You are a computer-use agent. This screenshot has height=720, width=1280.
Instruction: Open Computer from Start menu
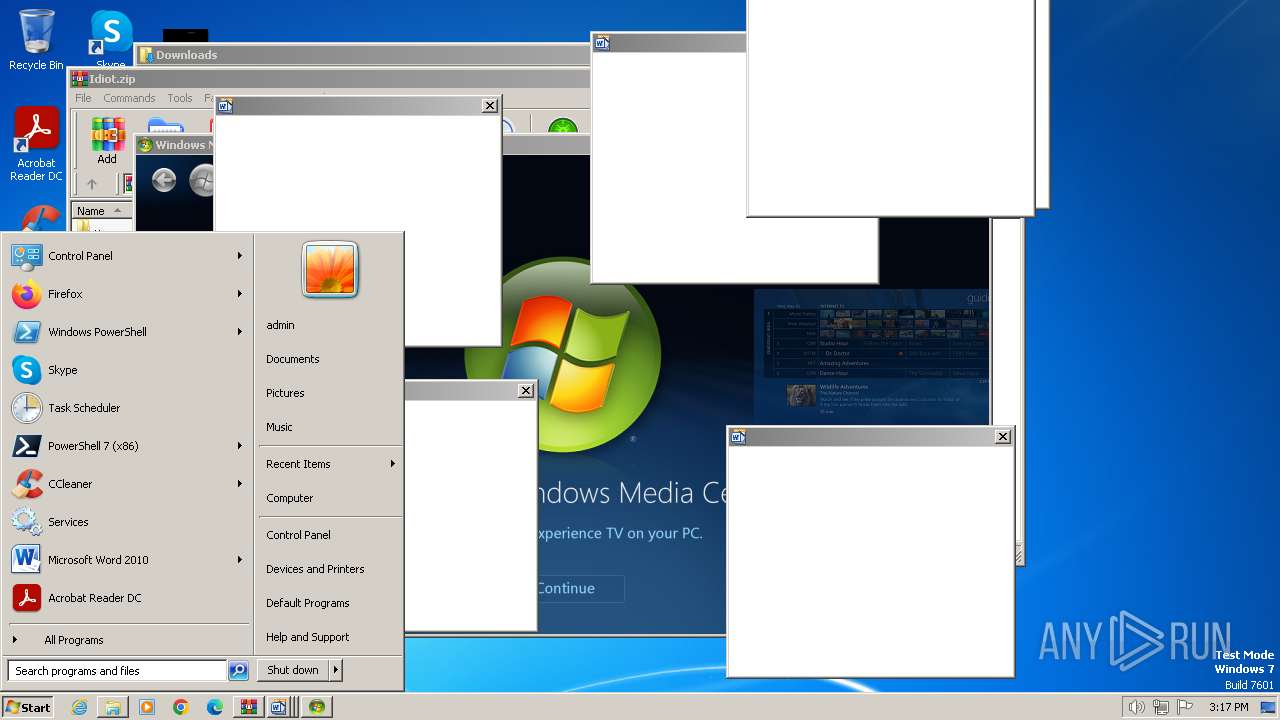[330, 498]
